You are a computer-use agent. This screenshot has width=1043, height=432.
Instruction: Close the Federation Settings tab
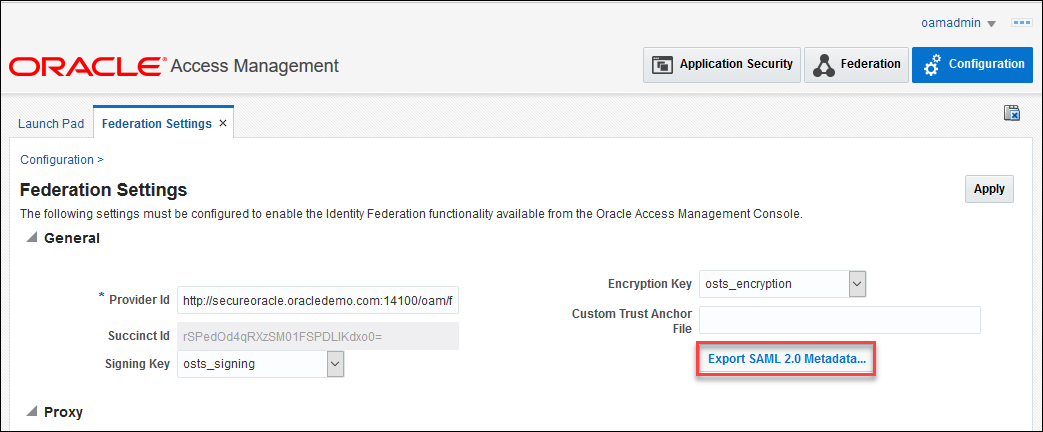223,124
